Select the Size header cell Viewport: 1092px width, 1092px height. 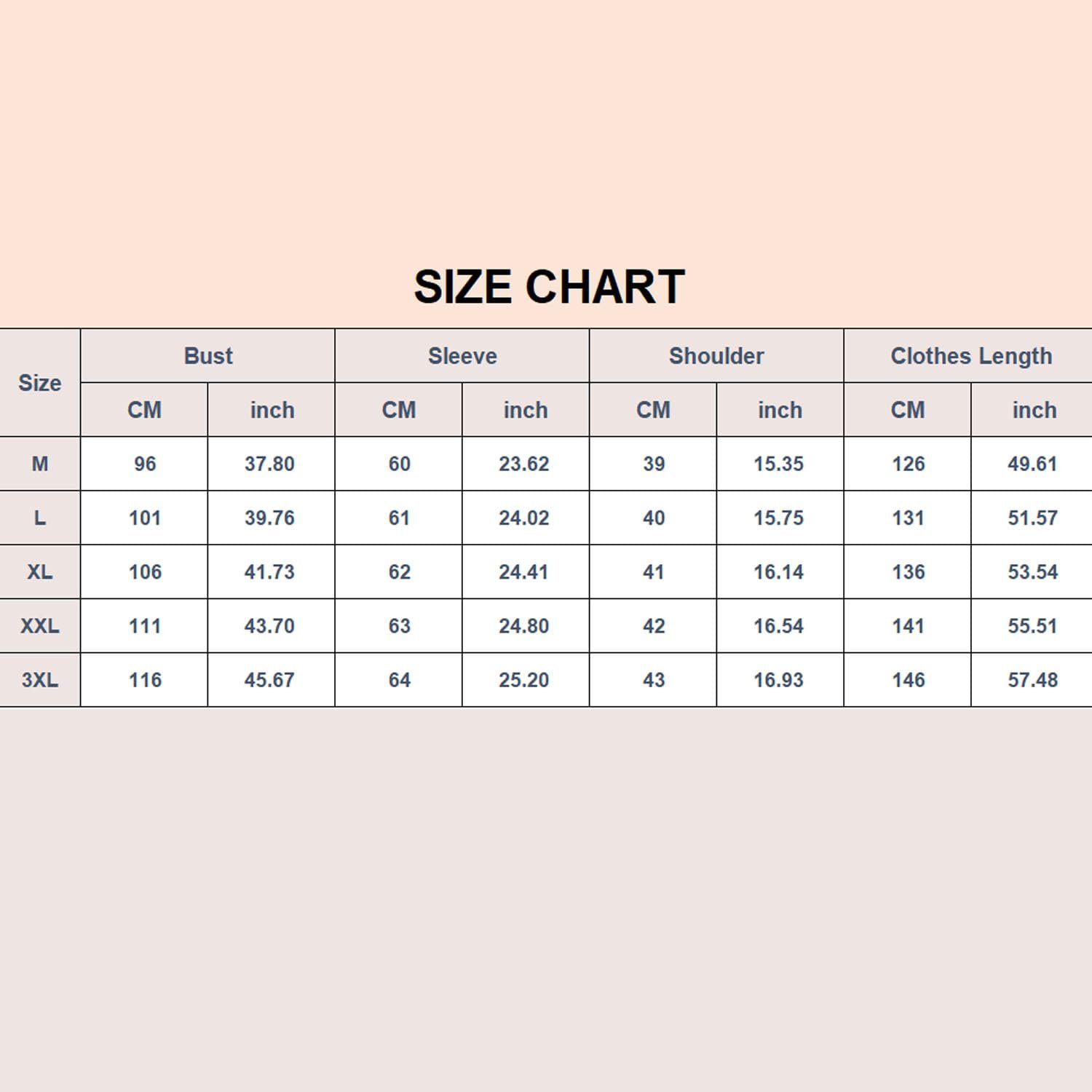tap(40, 383)
